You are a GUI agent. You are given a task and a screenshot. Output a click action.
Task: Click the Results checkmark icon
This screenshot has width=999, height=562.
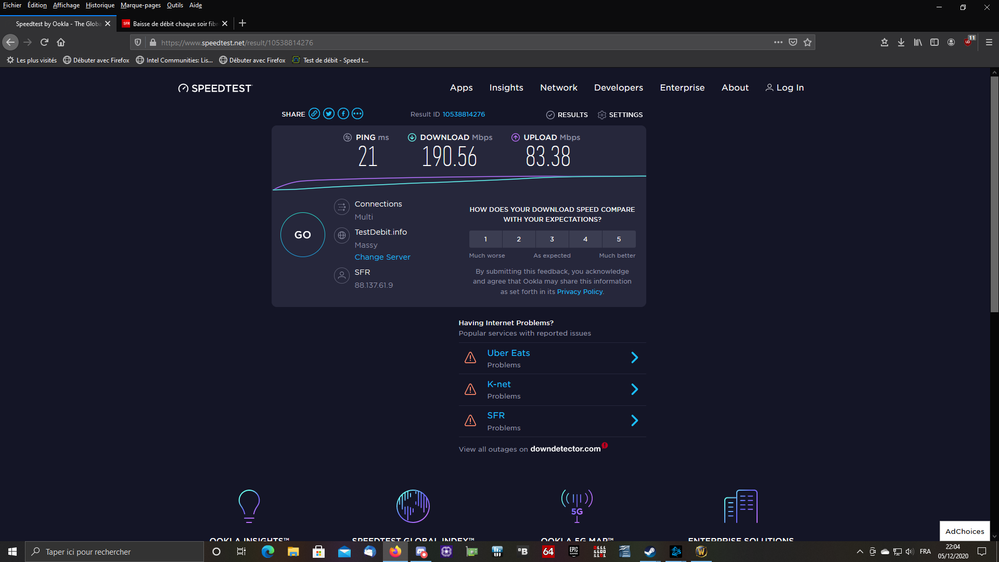(x=550, y=115)
